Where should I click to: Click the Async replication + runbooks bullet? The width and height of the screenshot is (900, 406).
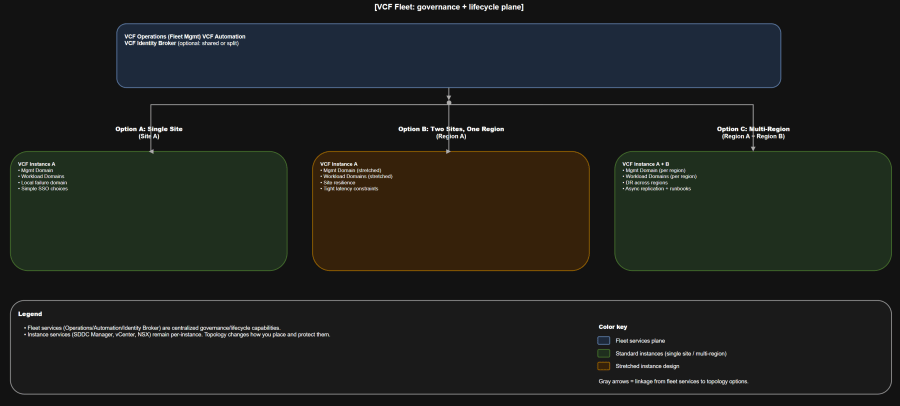[661, 189]
